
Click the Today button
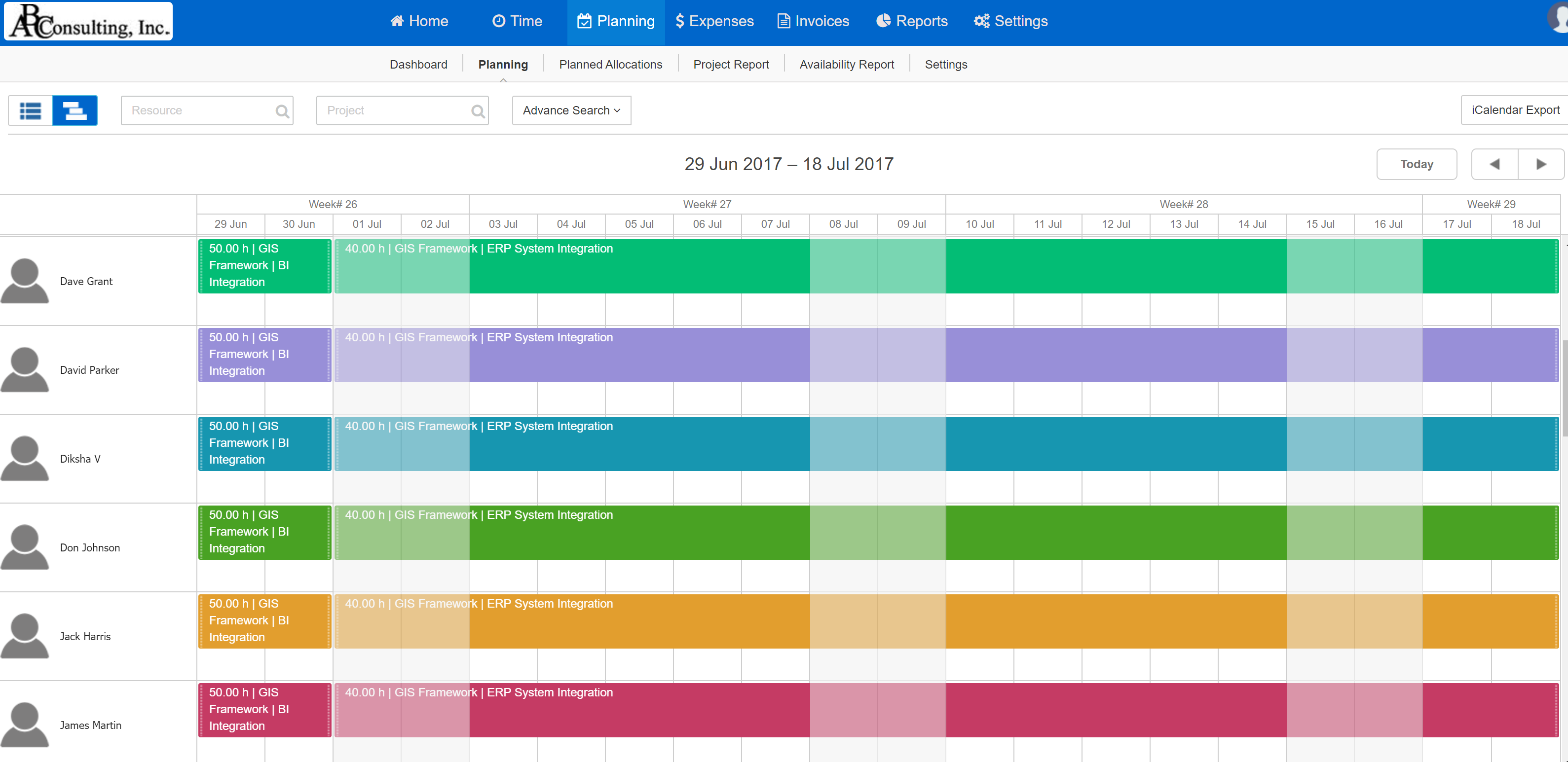point(1417,164)
